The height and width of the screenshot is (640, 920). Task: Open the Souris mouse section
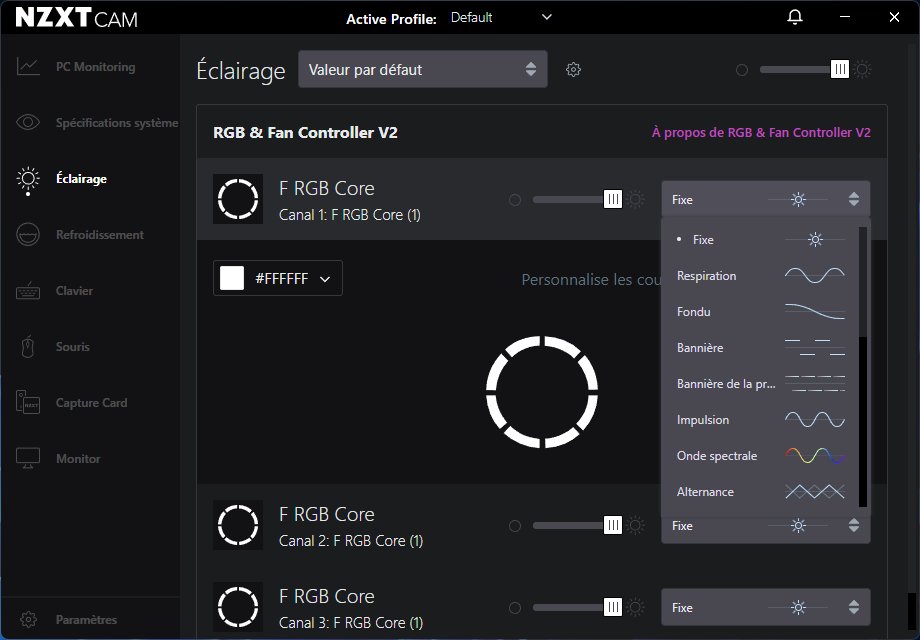(73, 347)
